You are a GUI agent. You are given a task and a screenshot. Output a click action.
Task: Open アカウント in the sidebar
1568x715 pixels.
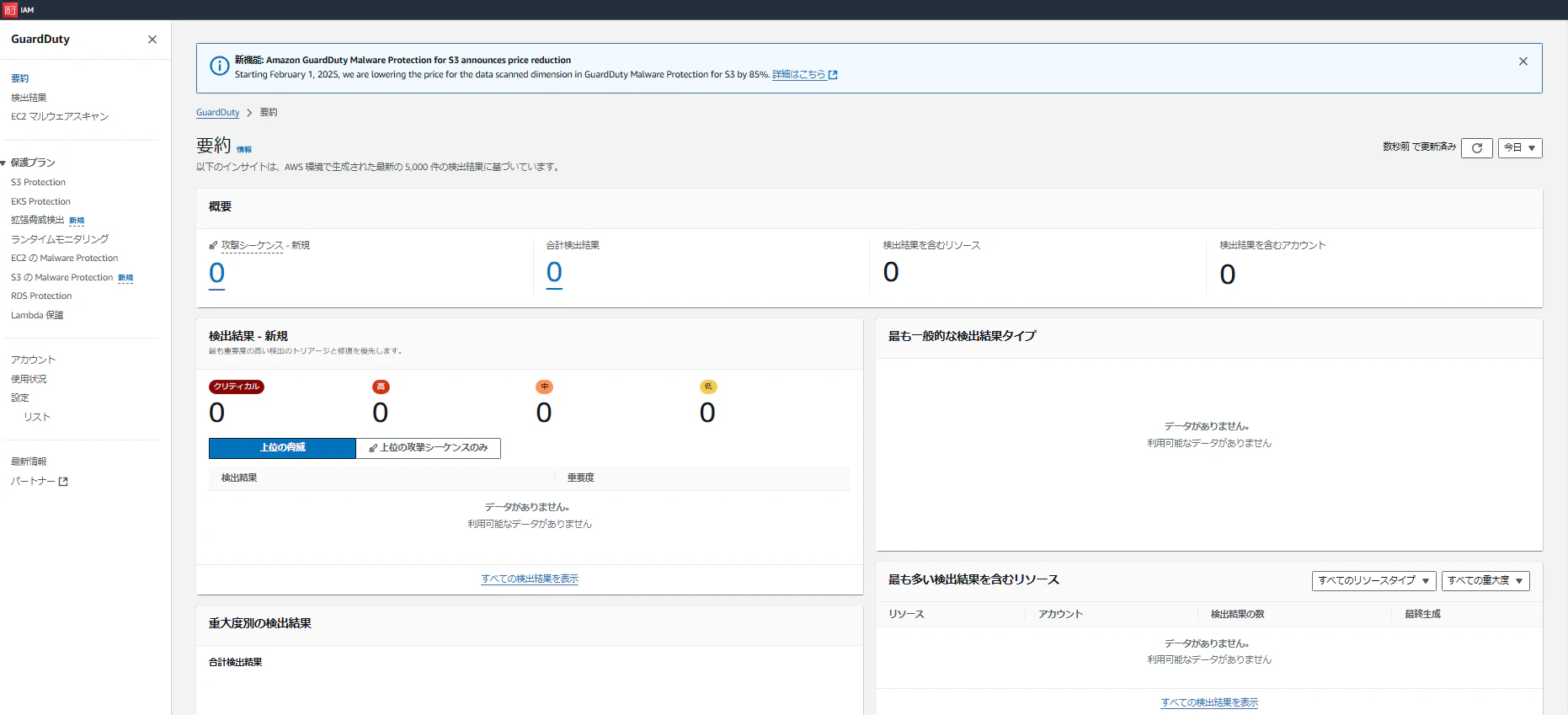click(x=33, y=360)
